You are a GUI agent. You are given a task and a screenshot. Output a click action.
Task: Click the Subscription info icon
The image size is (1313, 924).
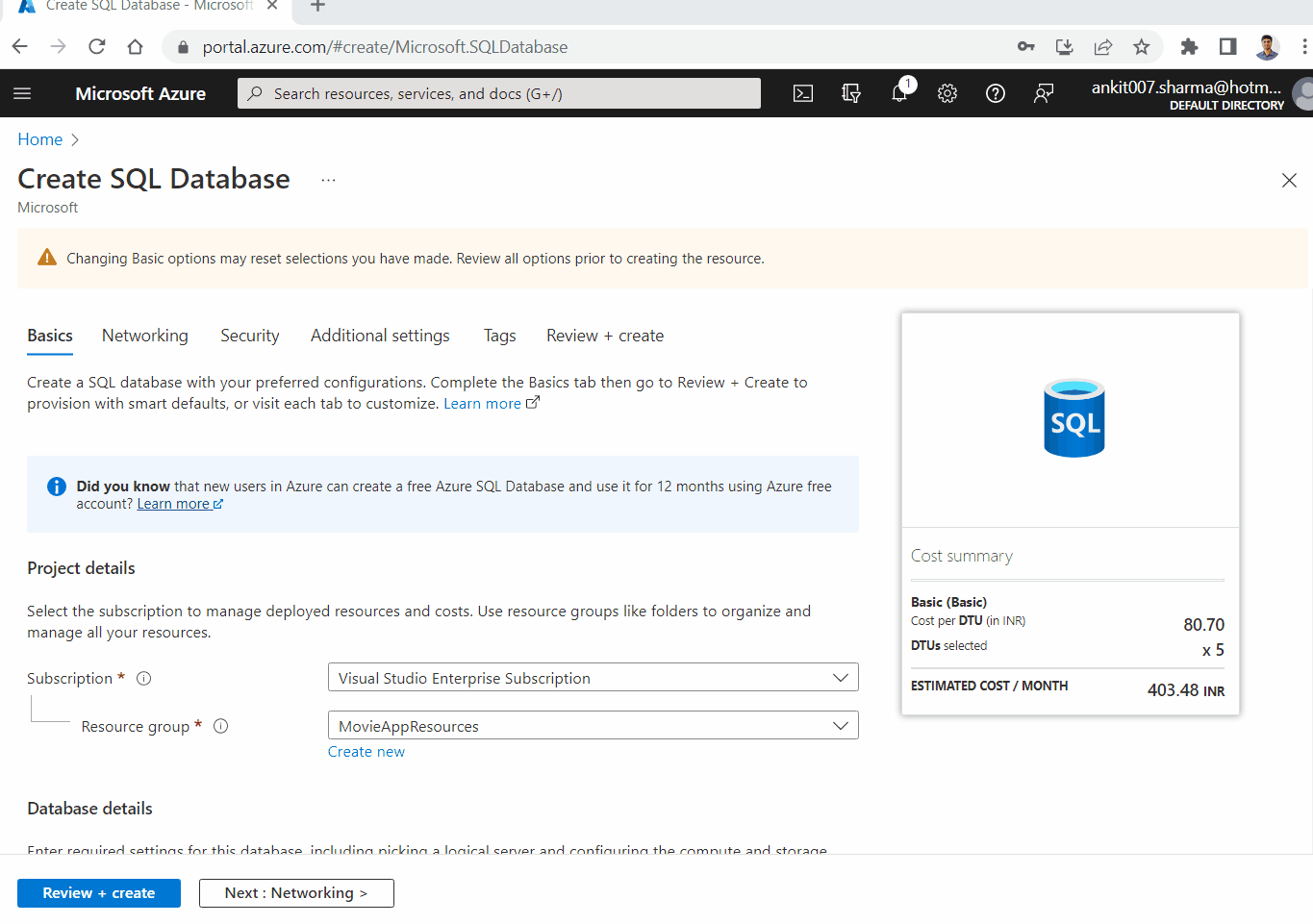pos(144,678)
